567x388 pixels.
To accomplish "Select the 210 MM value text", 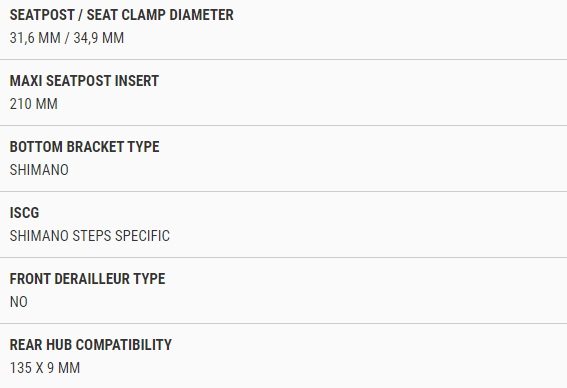I will pyautogui.click(x=34, y=104).
